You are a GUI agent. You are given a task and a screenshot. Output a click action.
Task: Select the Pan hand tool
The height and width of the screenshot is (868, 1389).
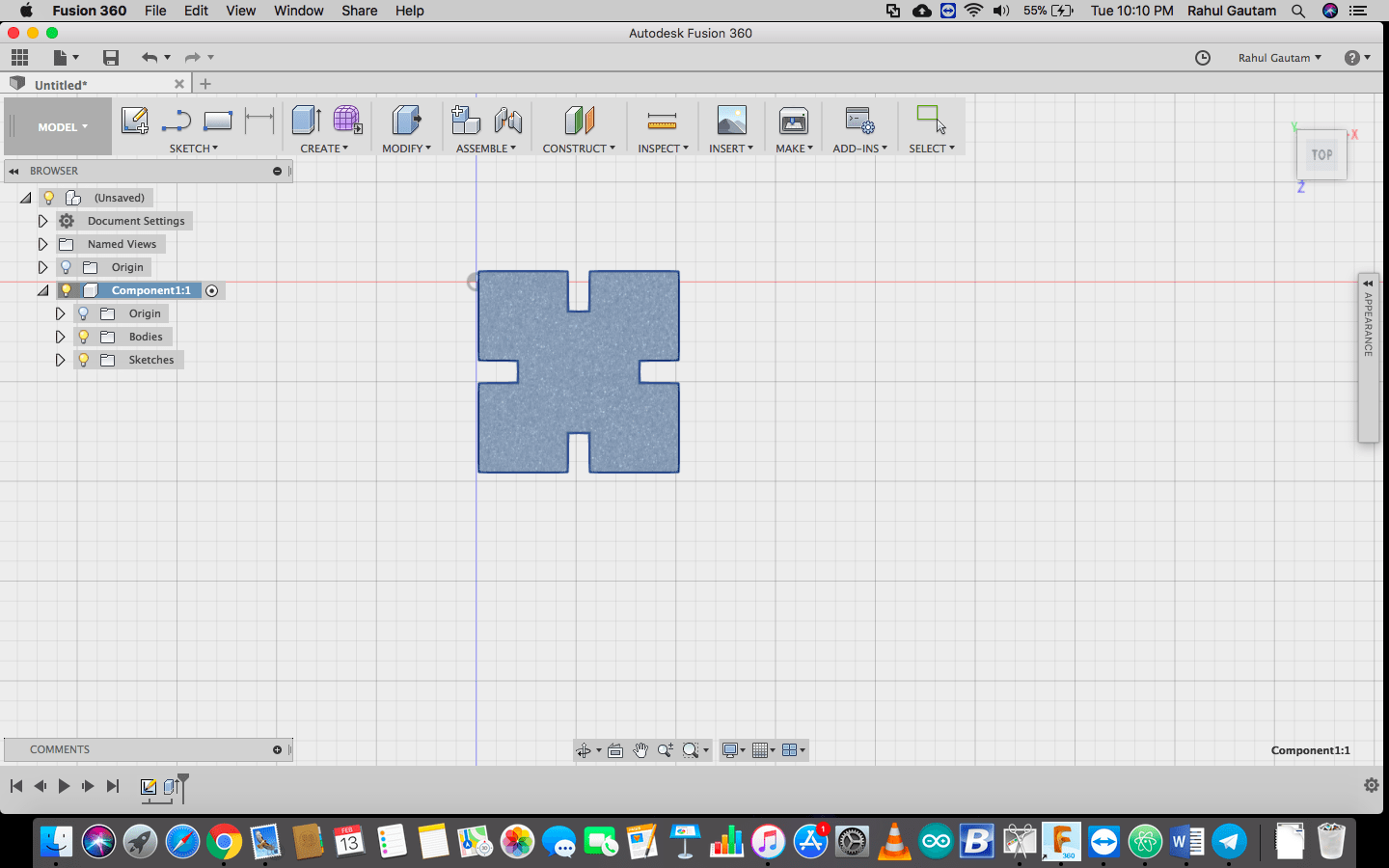640,750
